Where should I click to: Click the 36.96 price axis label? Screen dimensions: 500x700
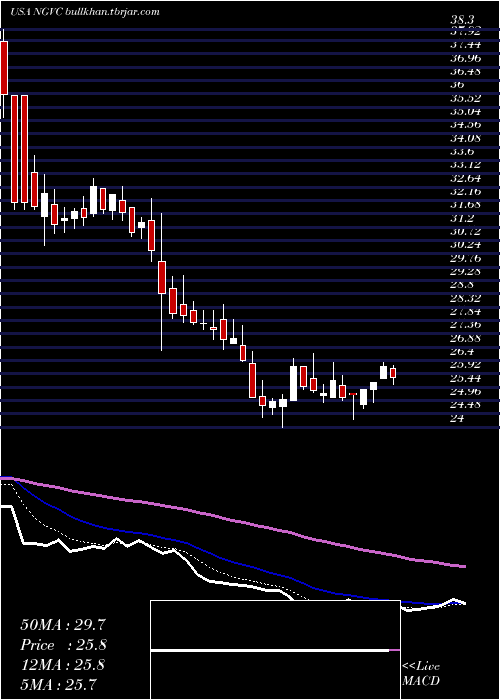coord(465,58)
